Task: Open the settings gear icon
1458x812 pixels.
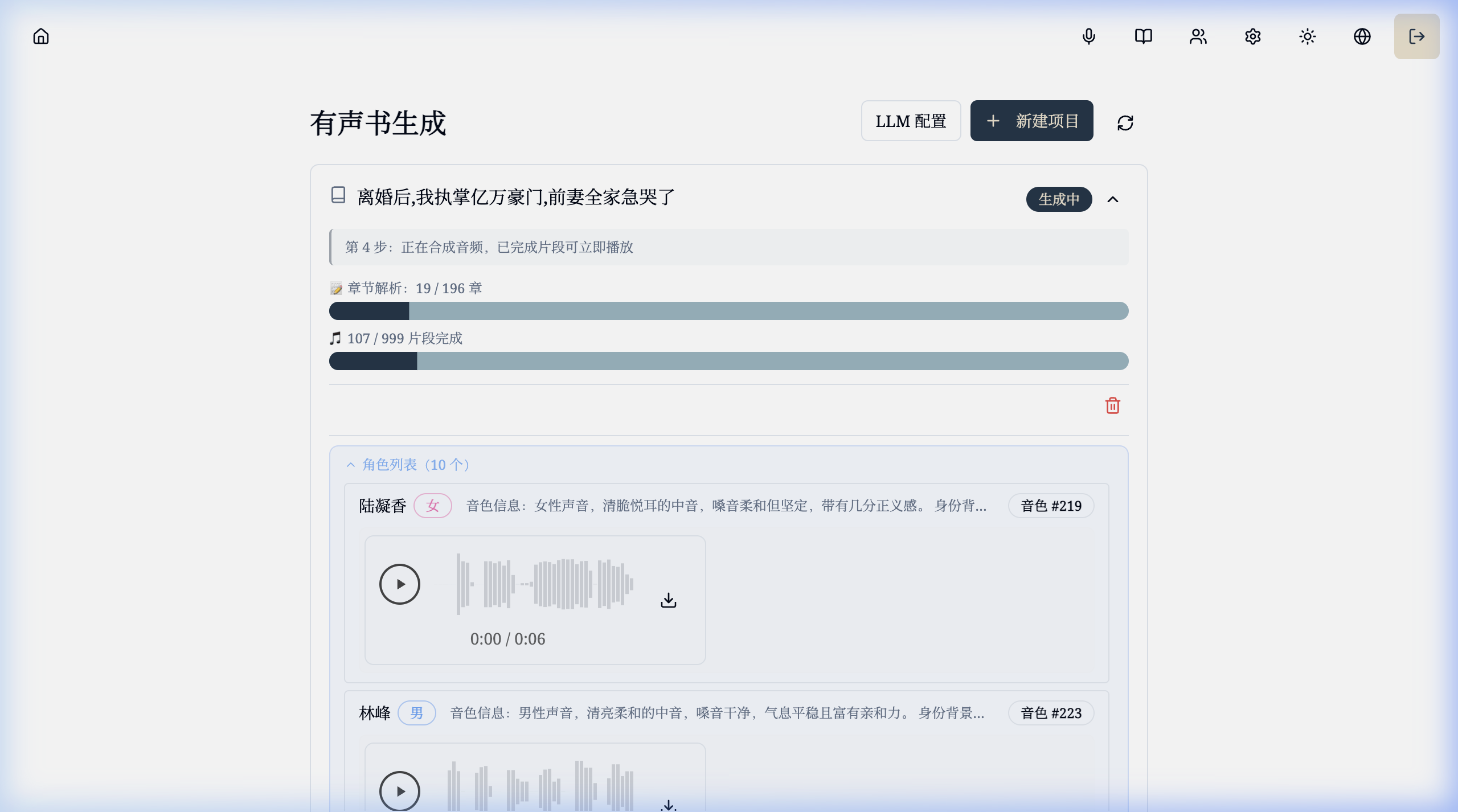Action: [x=1252, y=36]
